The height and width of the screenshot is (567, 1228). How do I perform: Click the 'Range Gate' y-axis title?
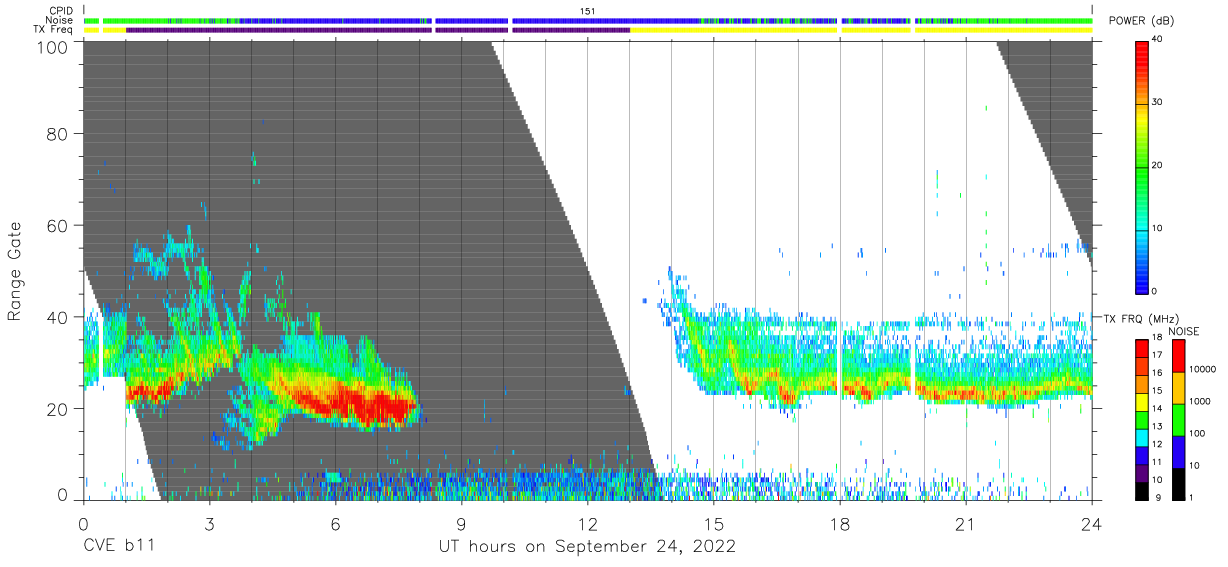[15, 273]
